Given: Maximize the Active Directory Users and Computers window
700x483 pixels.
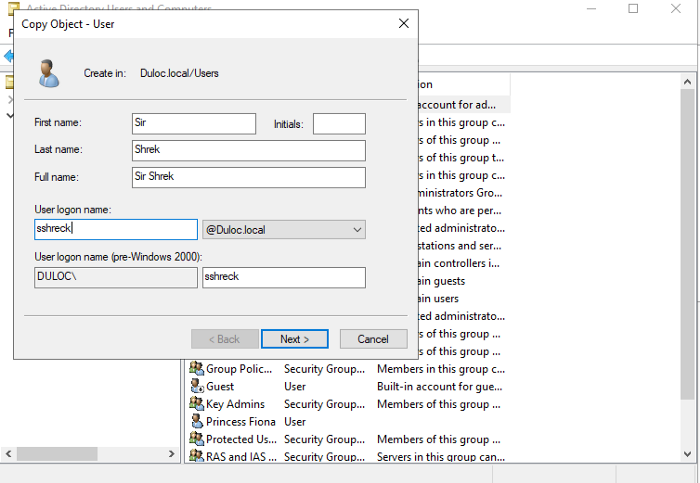Looking at the screenshot, I should pyautogui.click(x=633, y=8).
